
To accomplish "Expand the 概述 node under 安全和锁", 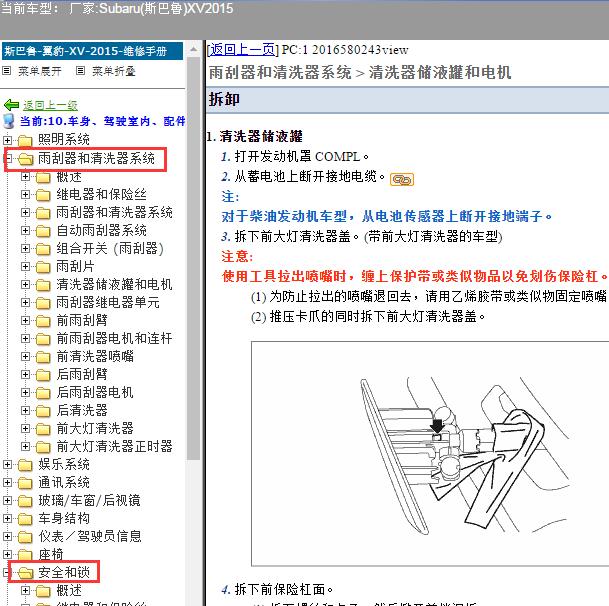I will (x=25, y=590).
